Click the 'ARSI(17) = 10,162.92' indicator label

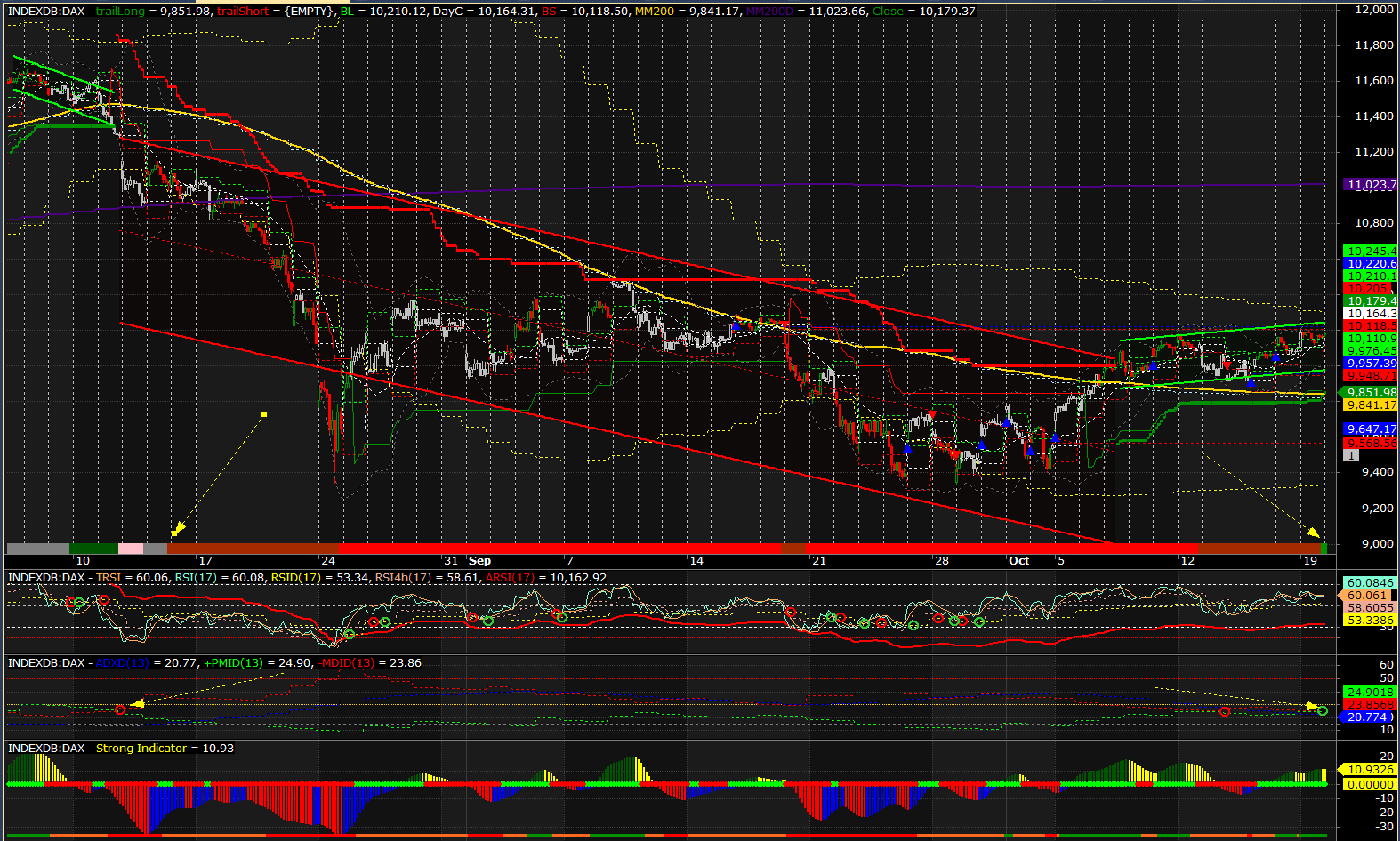546,578
